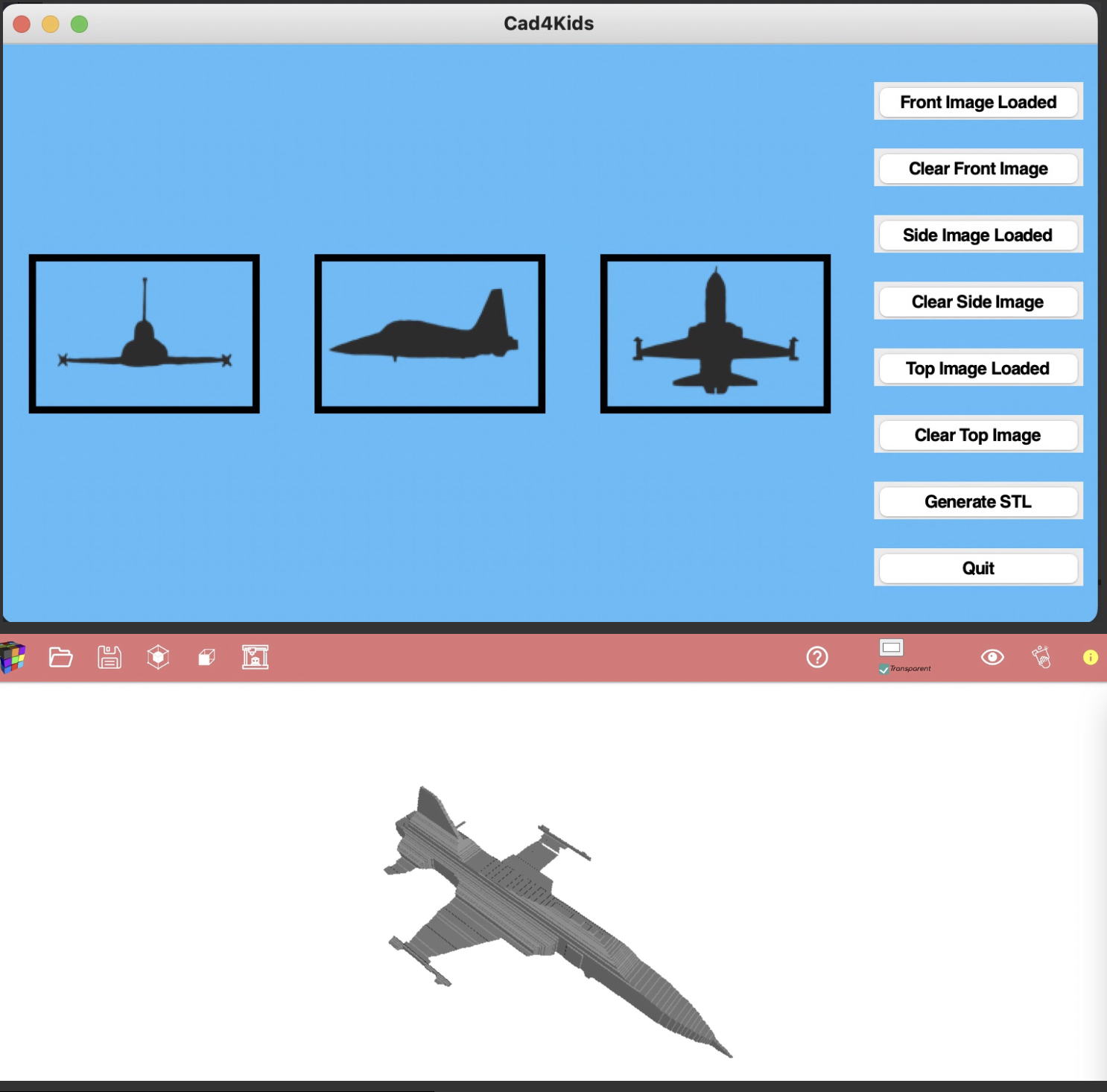Image resolution: width=1107 pixels, height=1092 pixels.
Task: Open a file with the folder icon
Action: pyautogui.click(x=60, y=657)
